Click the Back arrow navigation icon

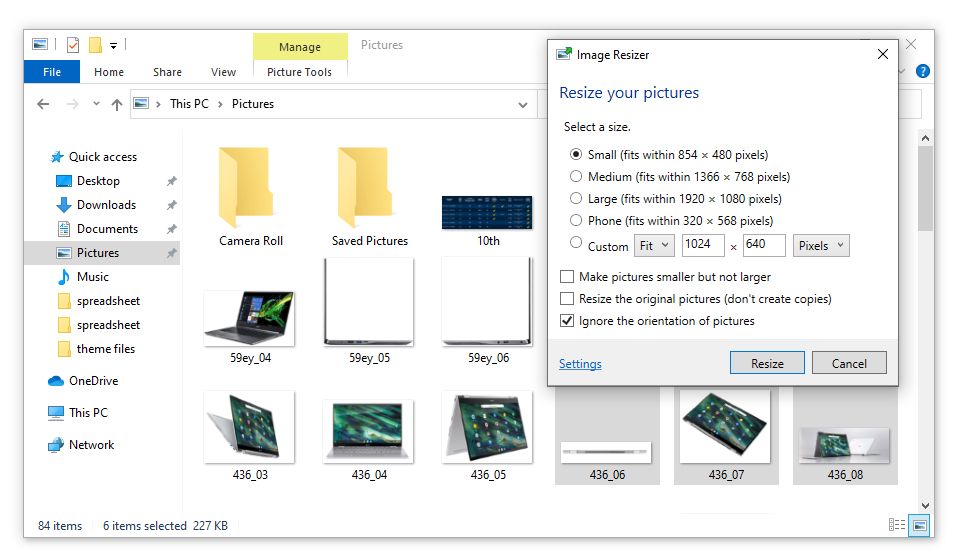coord(43,104)
